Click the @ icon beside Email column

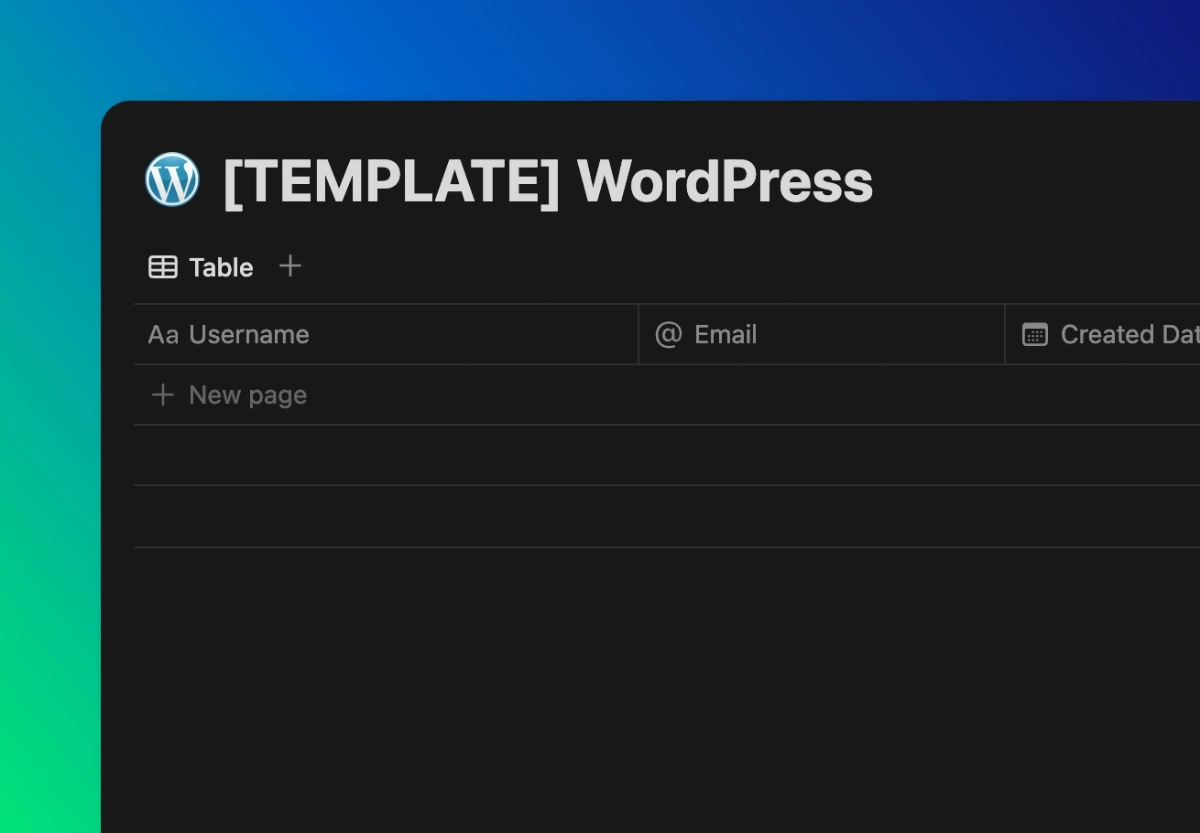click(668, 334)
